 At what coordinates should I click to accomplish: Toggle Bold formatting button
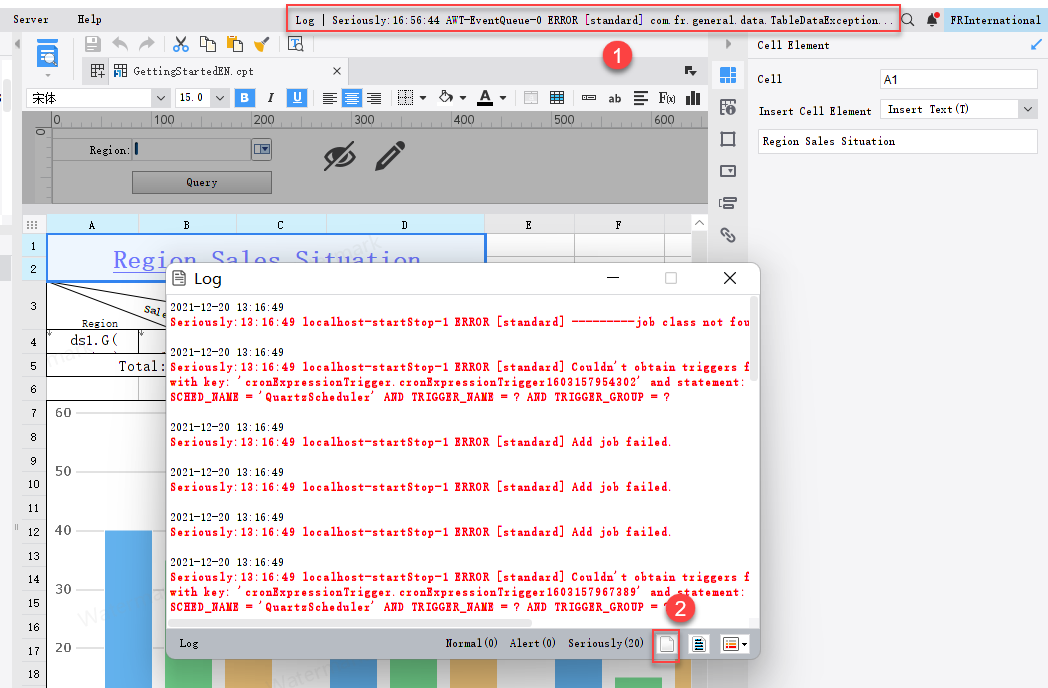245,98
